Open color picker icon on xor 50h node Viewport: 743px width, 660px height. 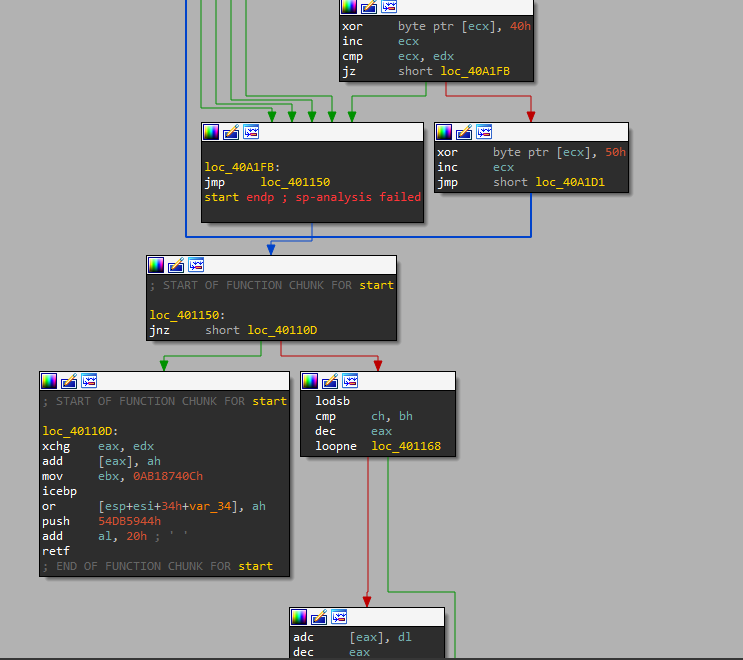[x=444, y=132]
